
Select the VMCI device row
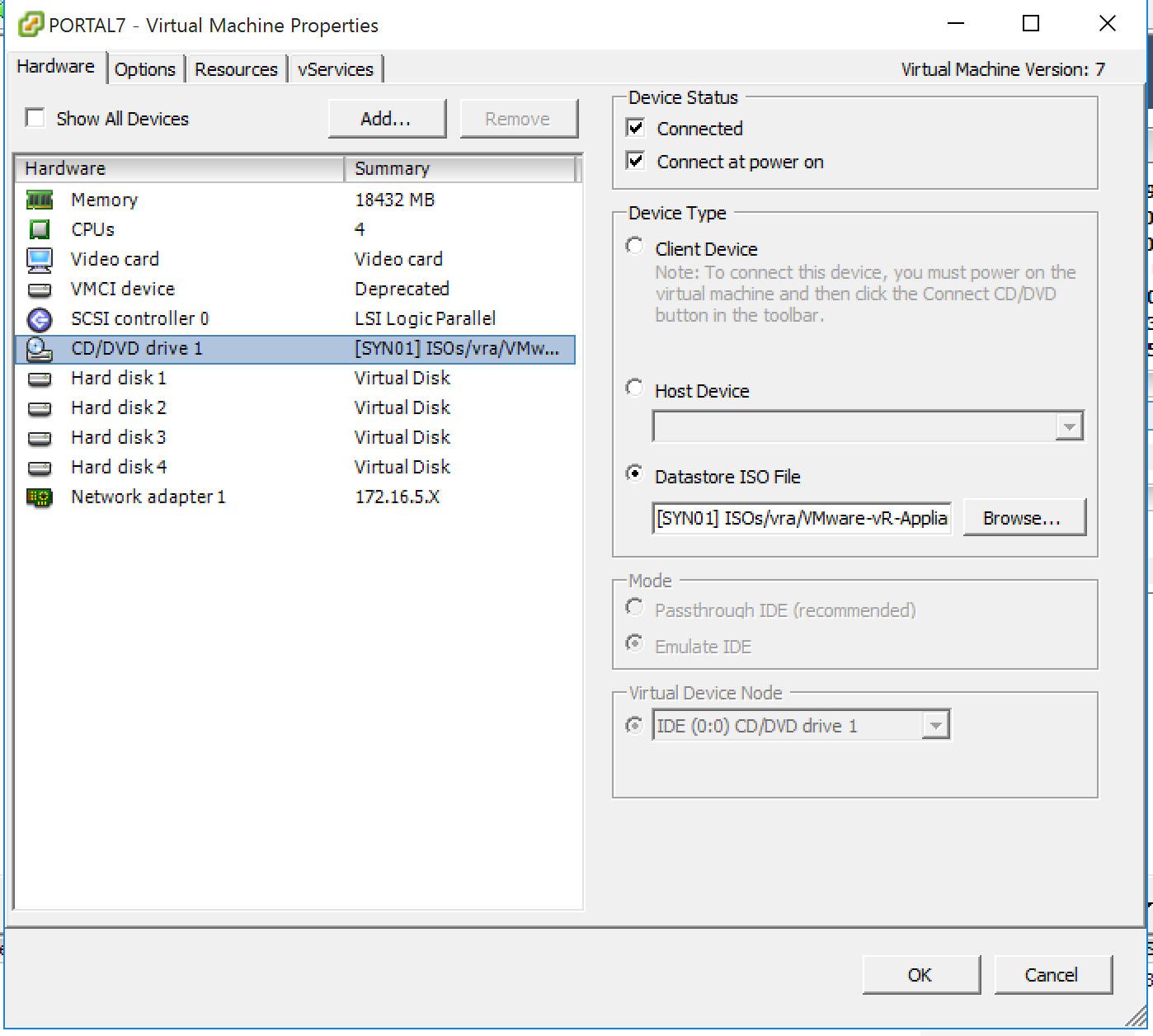(x=295, y=289)
